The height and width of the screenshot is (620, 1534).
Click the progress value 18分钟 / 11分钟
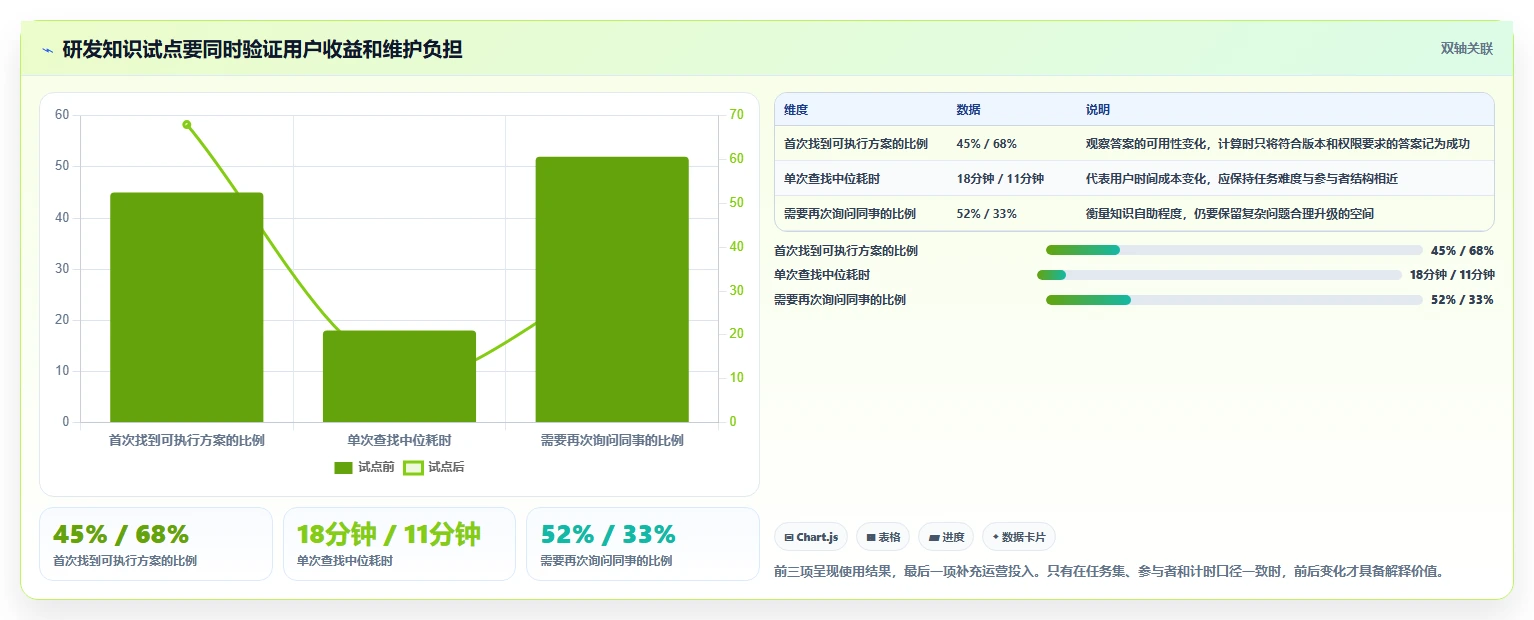pos(1452,275)
